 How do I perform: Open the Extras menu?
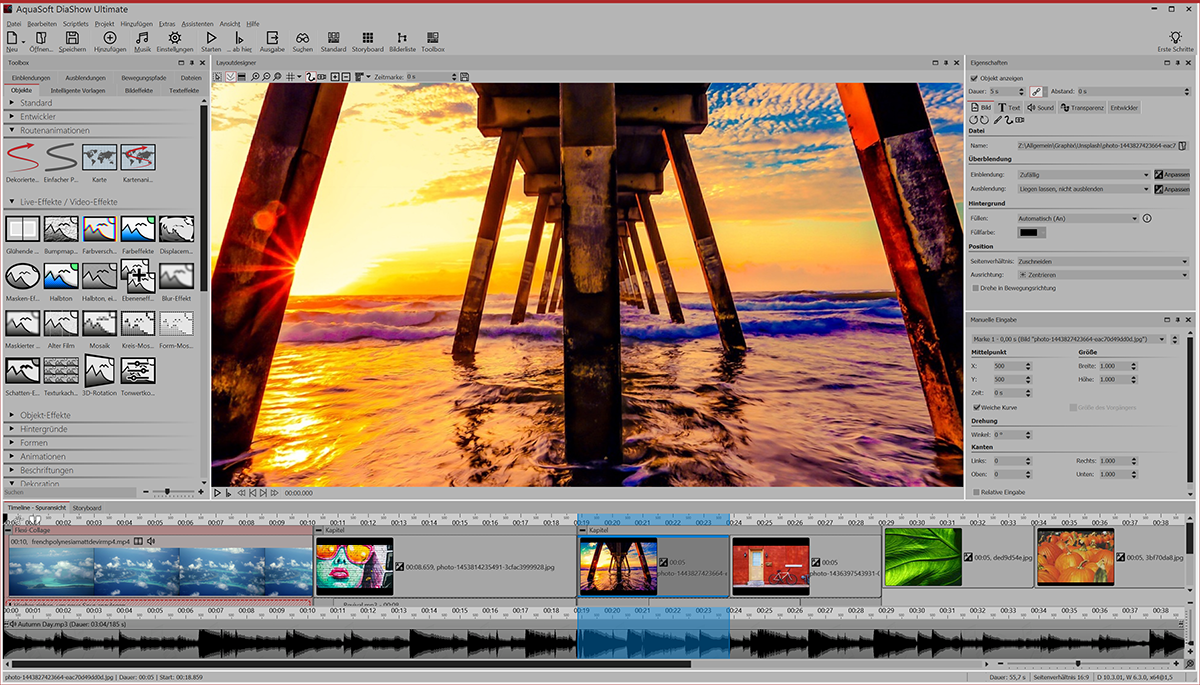tap(166, 23)
